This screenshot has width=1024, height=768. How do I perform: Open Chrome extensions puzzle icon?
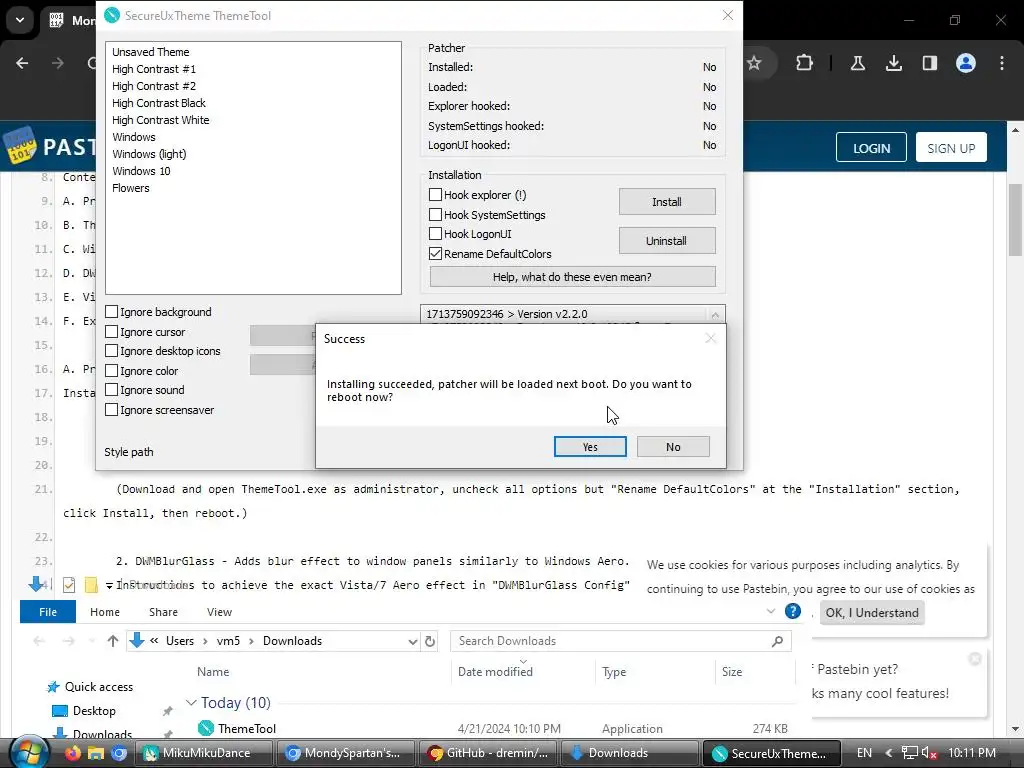click(805, 63)
